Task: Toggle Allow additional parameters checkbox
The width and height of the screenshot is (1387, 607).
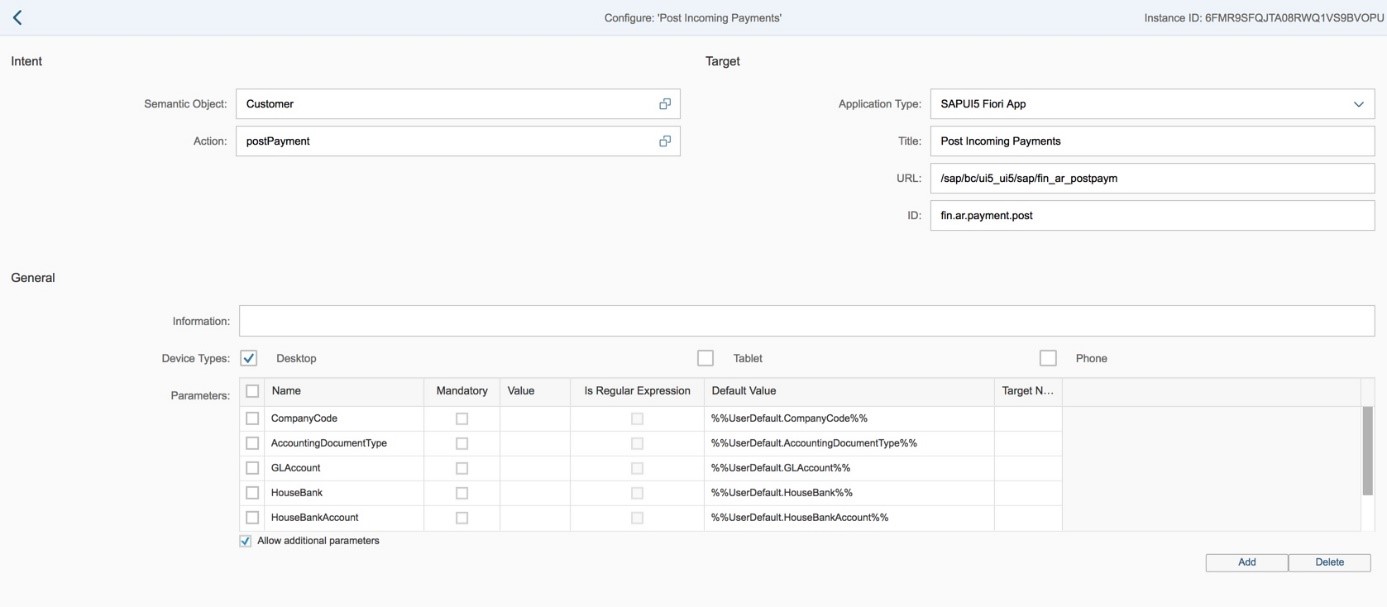Action: tap(246, 541)
